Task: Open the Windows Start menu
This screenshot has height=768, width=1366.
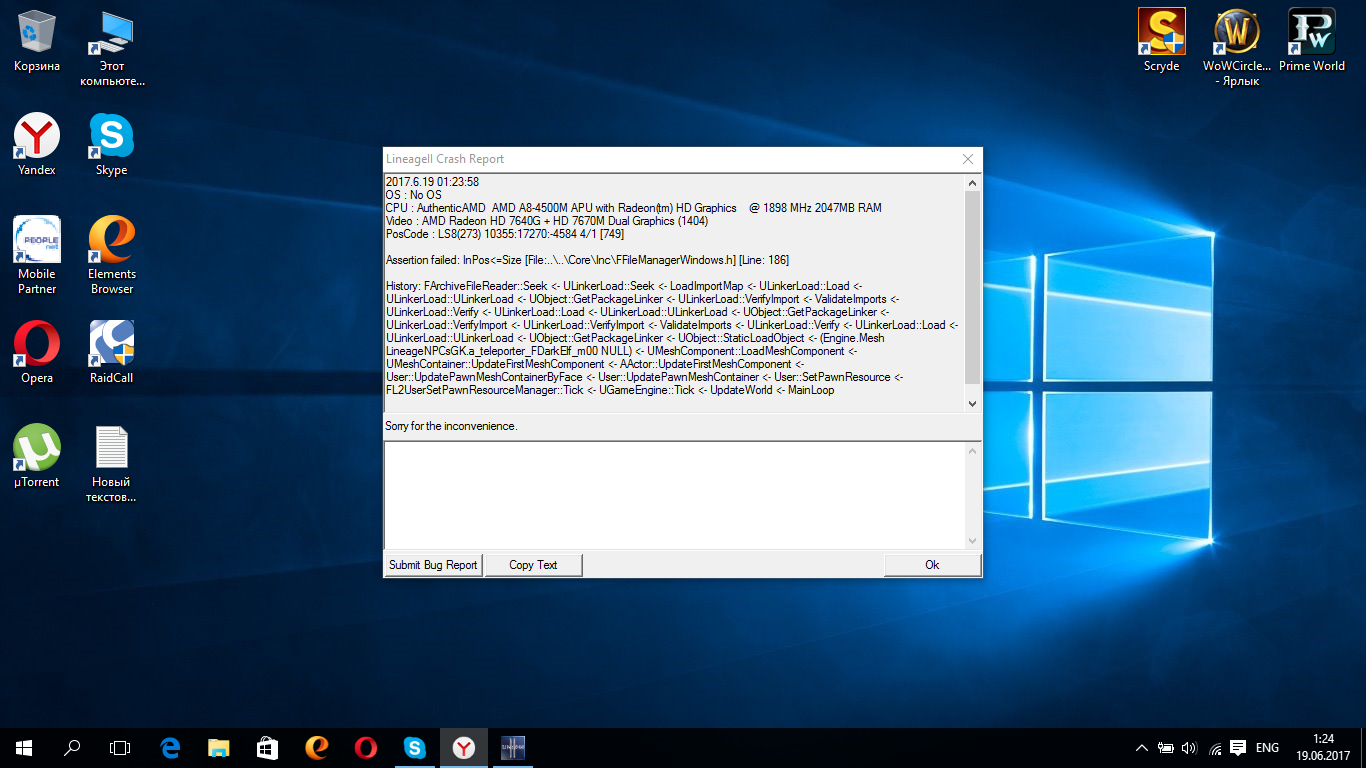Action: 24,748
